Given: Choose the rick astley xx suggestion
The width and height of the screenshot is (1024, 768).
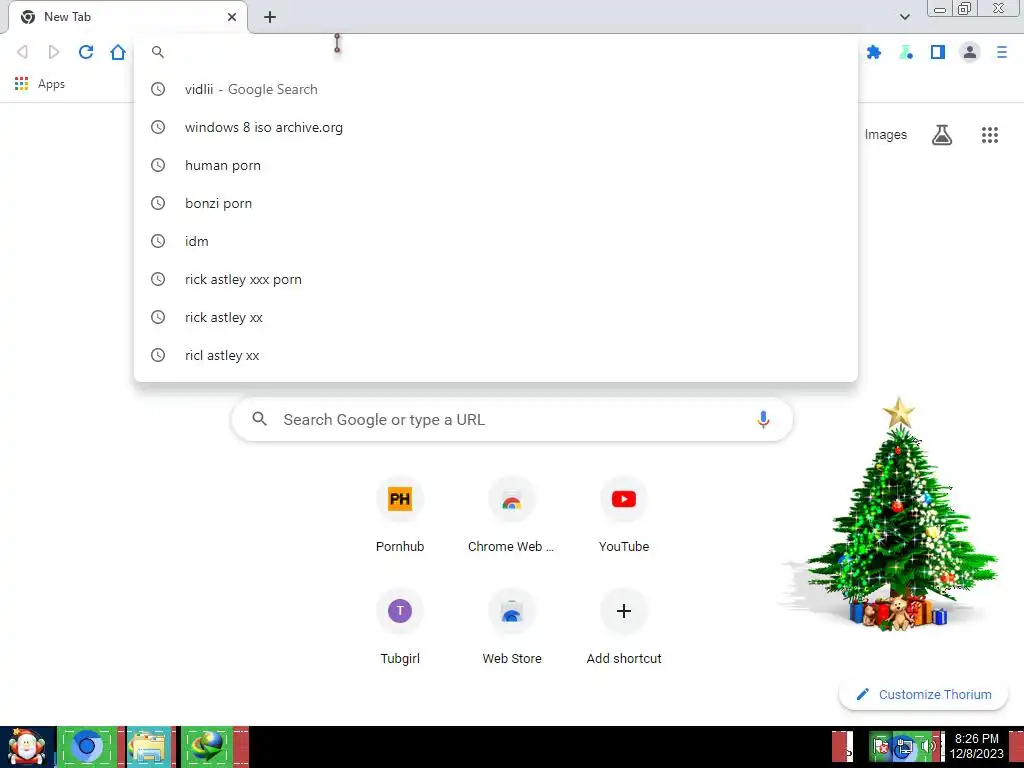Looking at the screenshot, I should pos(496,317).
